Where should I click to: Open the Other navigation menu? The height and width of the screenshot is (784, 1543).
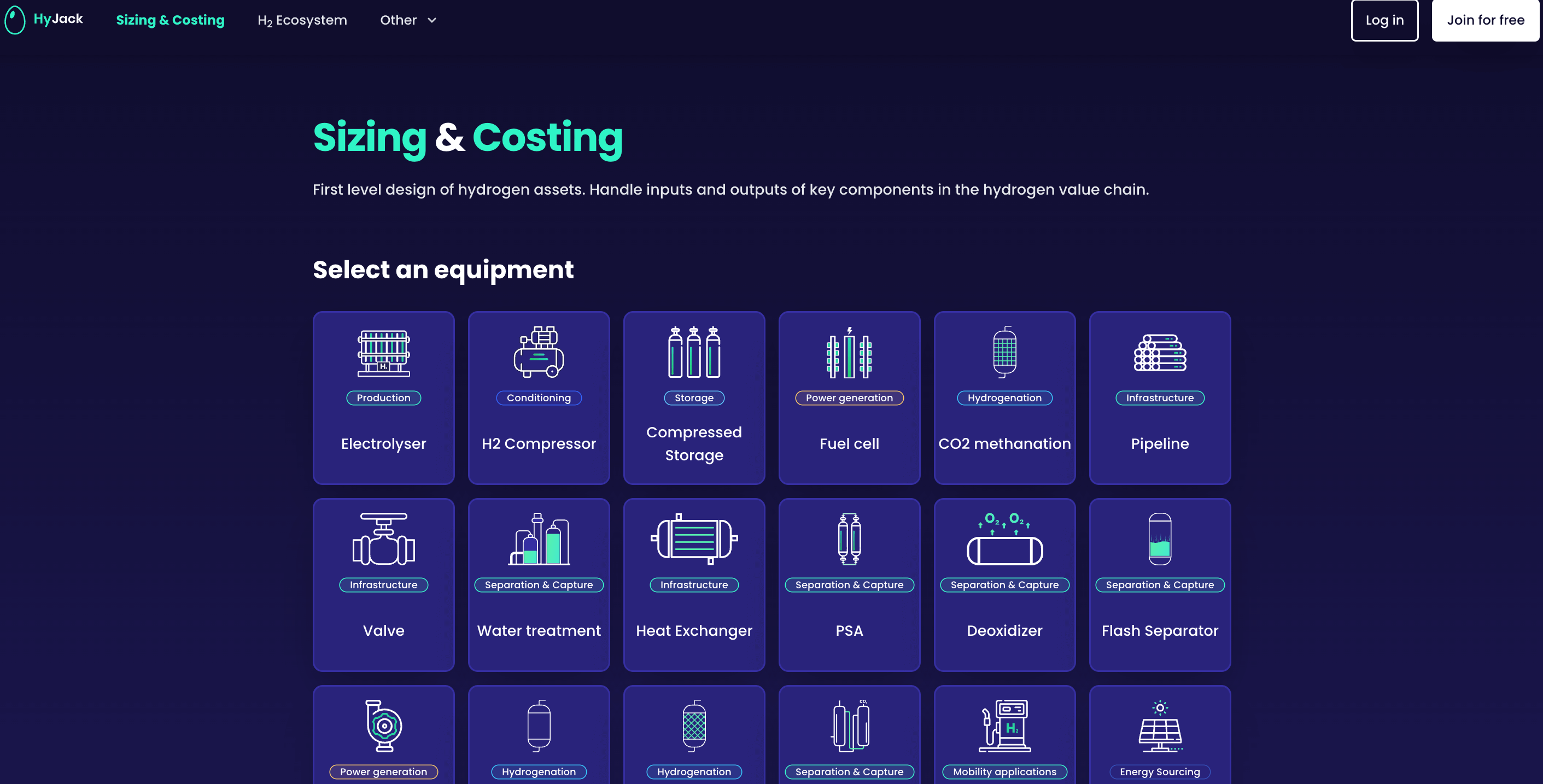pyautogui.click(x=408, y=20)
